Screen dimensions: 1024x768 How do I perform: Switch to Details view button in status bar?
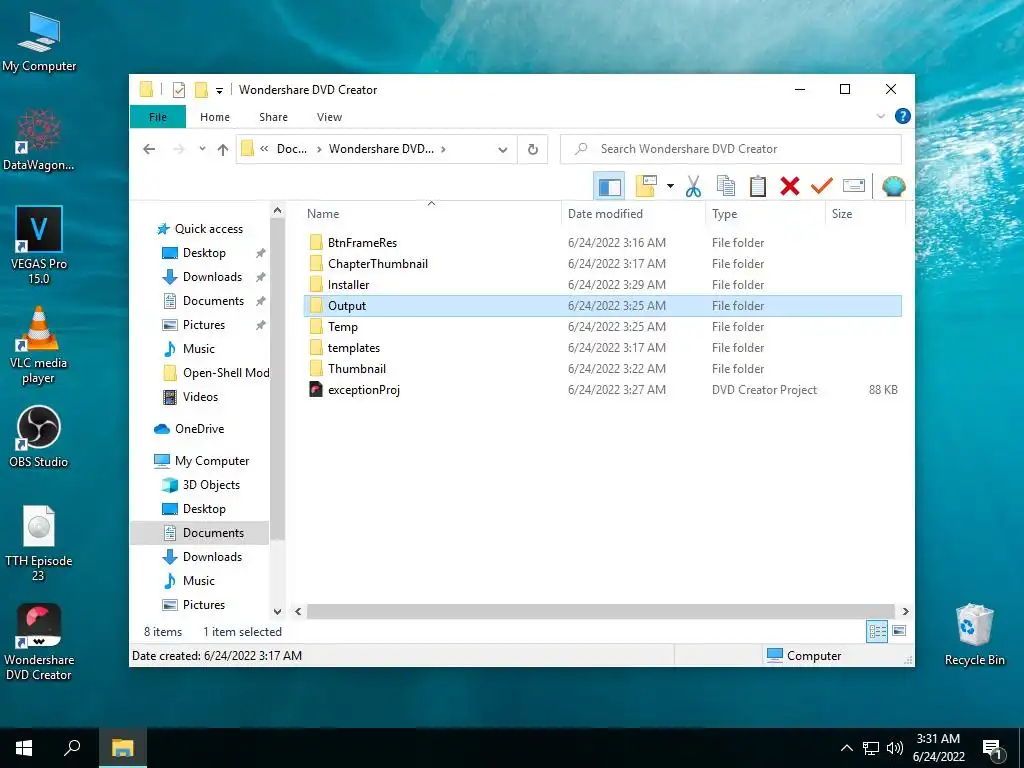[x=877, y=631]
